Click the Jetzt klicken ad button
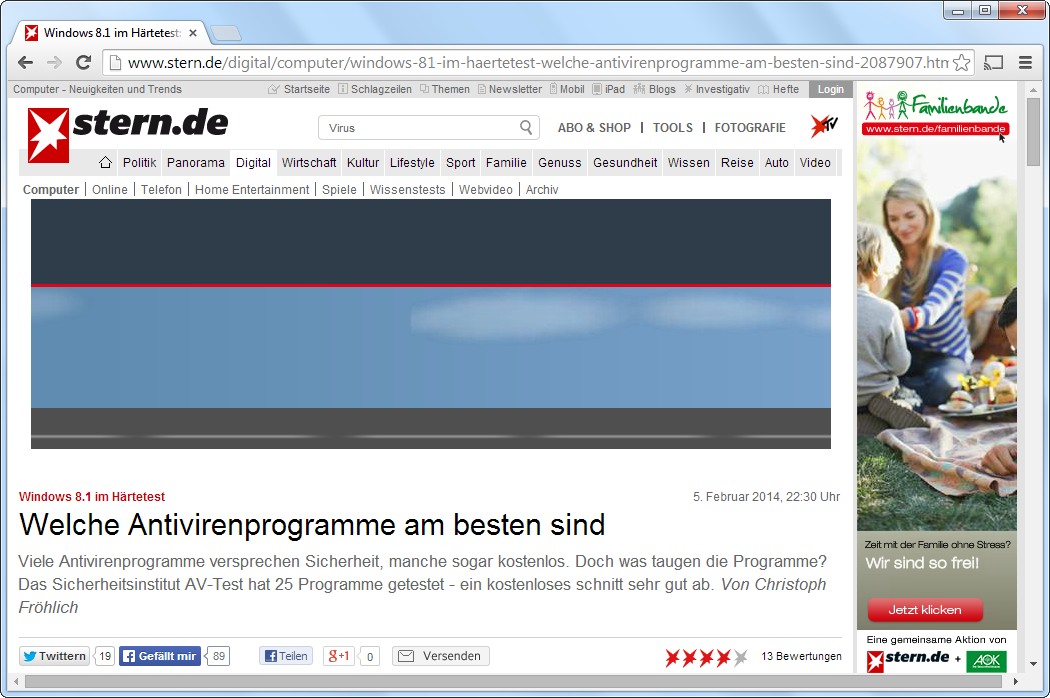This screenshot has height=698, width=1050. [x=925, y=610]
